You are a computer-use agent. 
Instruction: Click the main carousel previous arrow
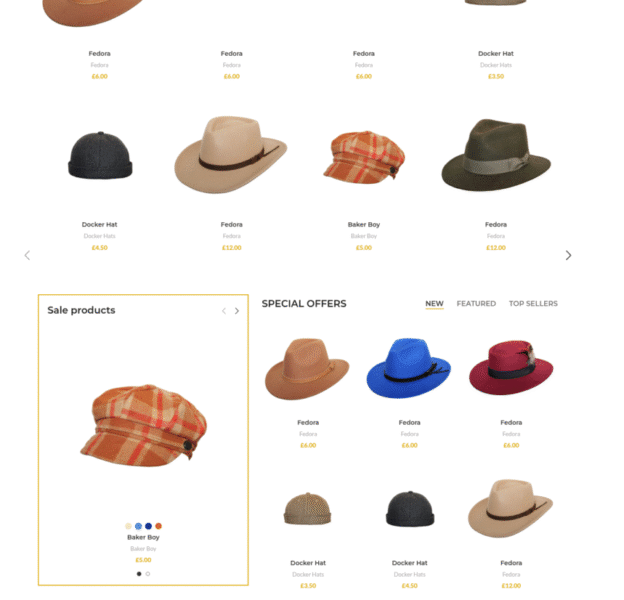pyautogui.click(x=27, y=255)
